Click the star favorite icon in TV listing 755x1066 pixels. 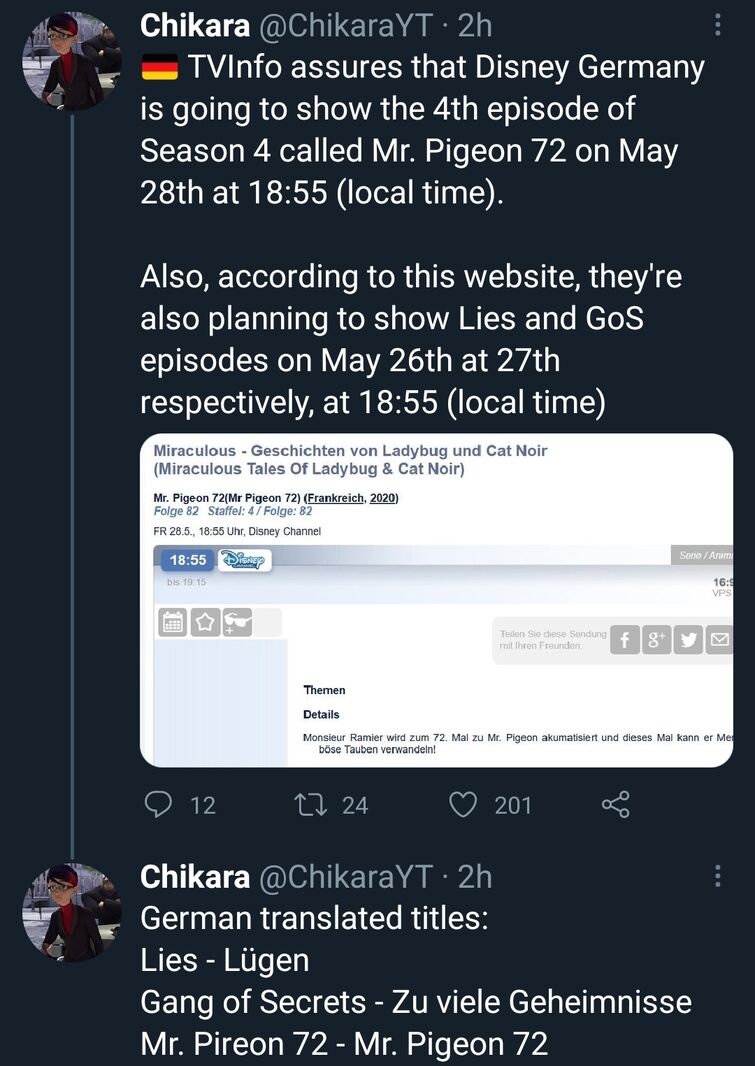tap(205, 622)
